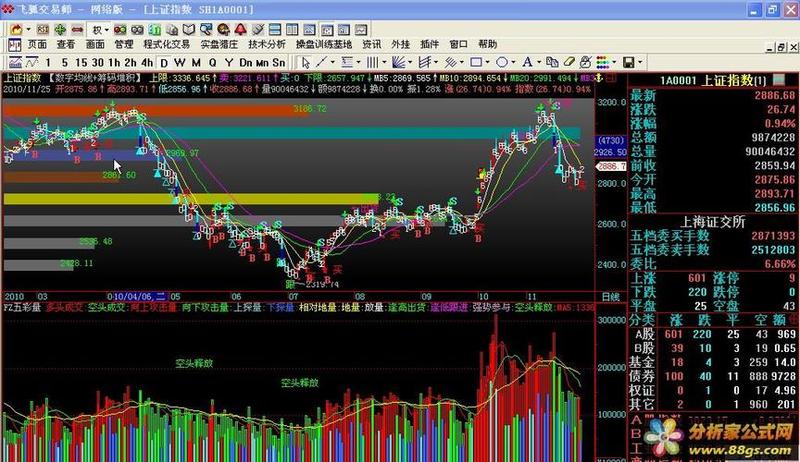Screen dimensions: 800x462
Task: Click the last chart-window icon in top toolbar
Action: coord(361,30)
